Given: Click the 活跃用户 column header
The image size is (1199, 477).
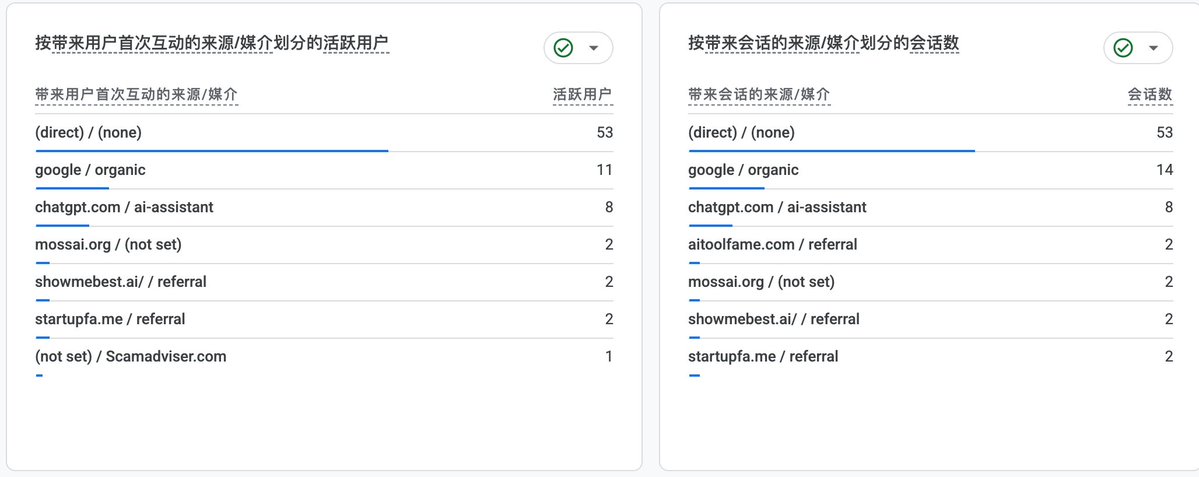Looking at the screenshot, I should coord(583,95).
